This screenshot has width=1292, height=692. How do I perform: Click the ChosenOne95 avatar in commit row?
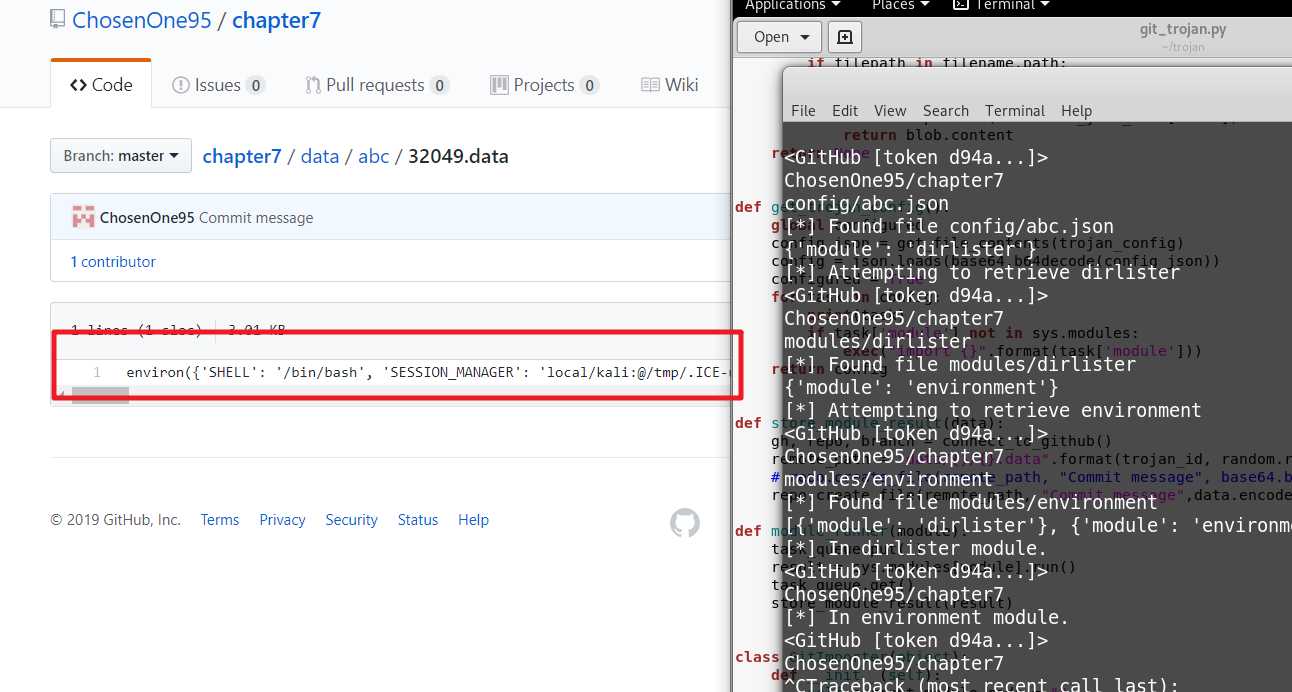pyautogui.click(x=83, y=217)
